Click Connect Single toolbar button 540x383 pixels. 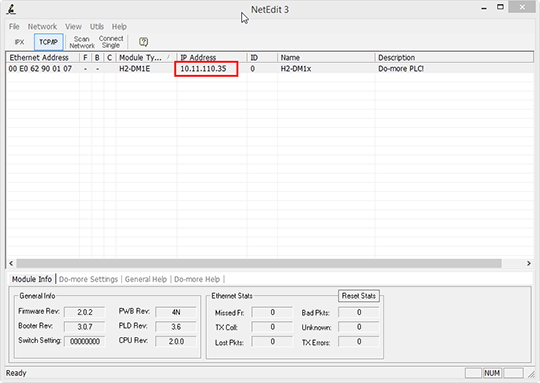(111, 42)
